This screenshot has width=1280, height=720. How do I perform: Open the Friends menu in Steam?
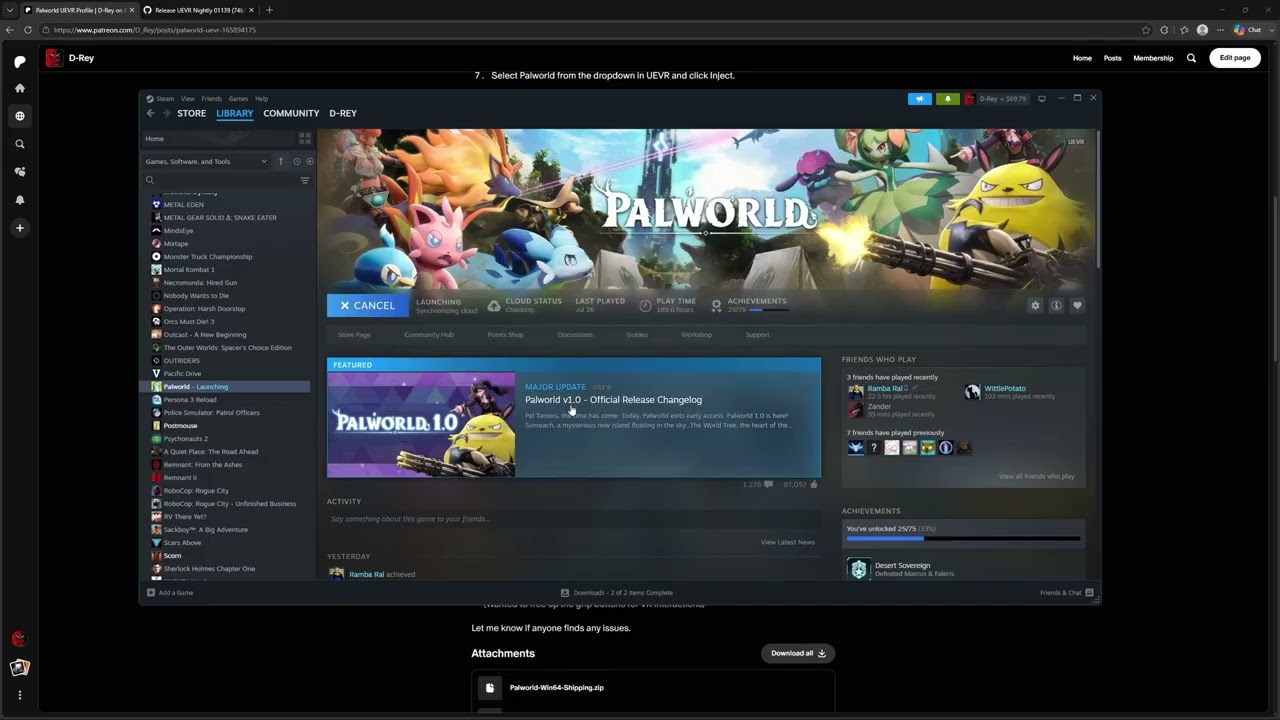tap(211, 99)
